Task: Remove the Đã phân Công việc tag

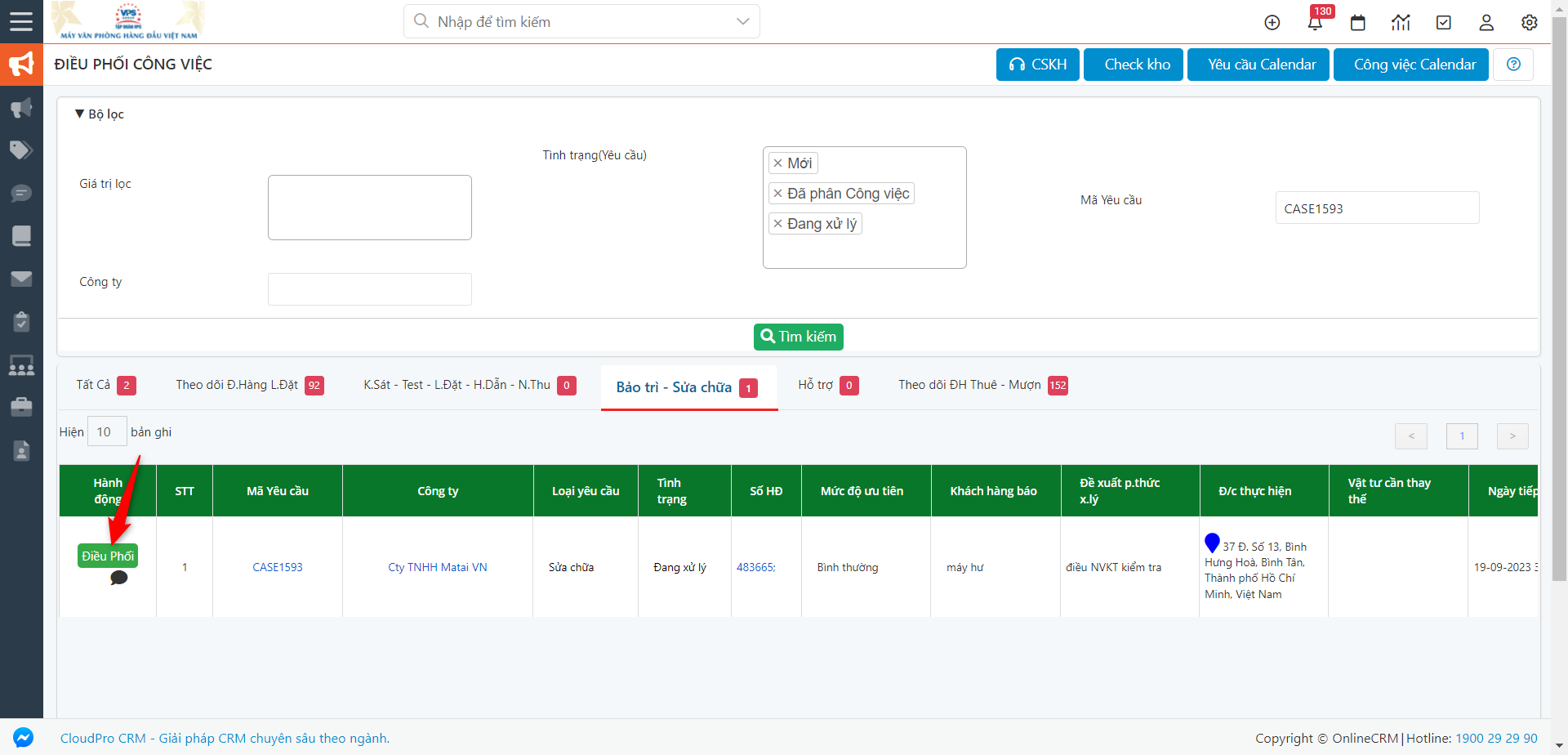Action: coord(777,194)
